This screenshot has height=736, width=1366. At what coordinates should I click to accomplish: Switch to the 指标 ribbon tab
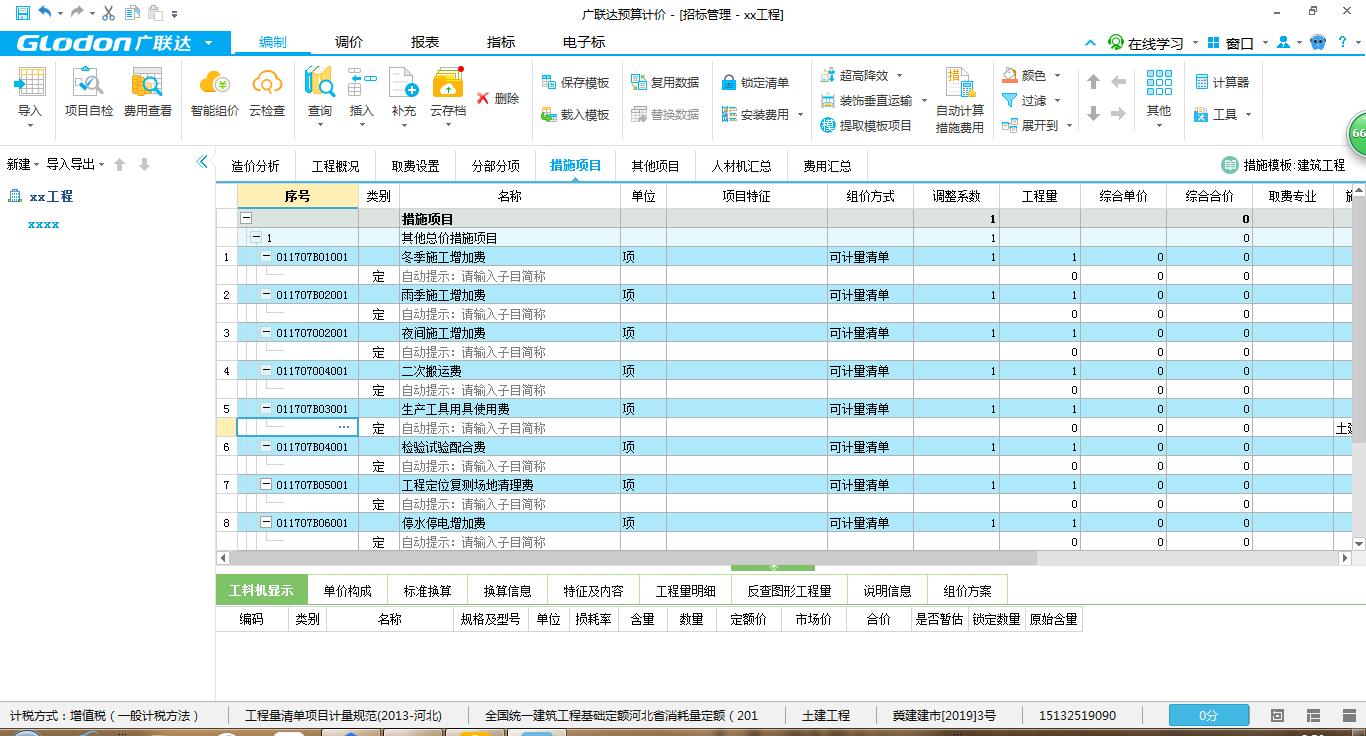point(501,42)
